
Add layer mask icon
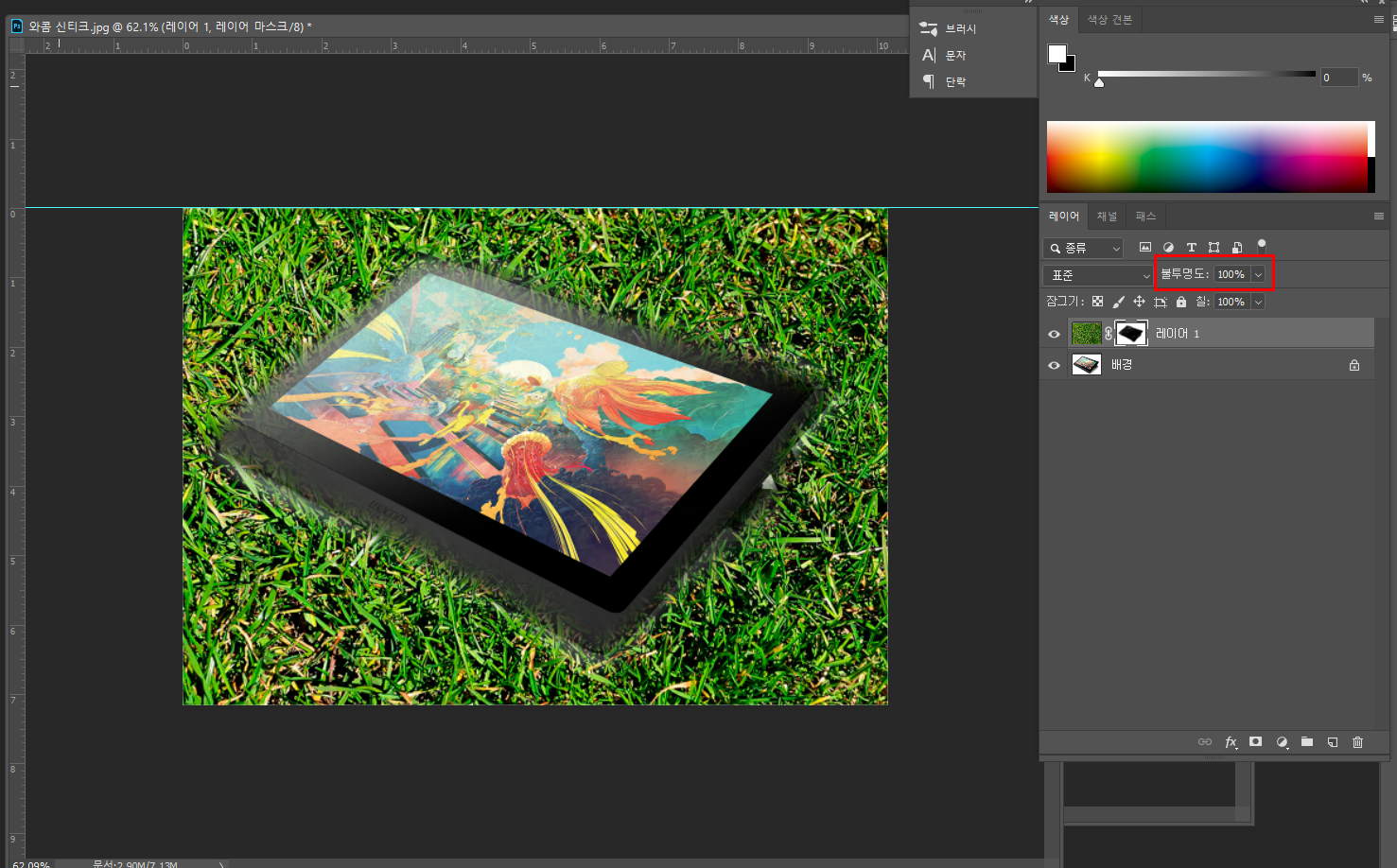tap(1255, 742)
